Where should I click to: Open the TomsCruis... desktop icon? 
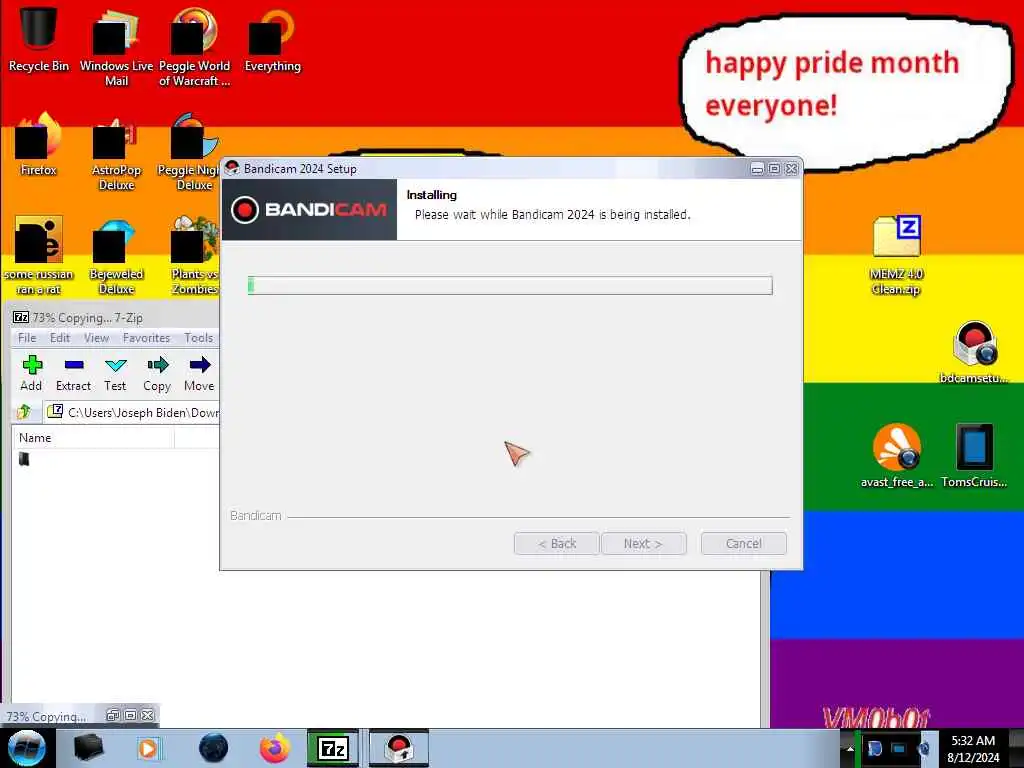coord(974,456)
